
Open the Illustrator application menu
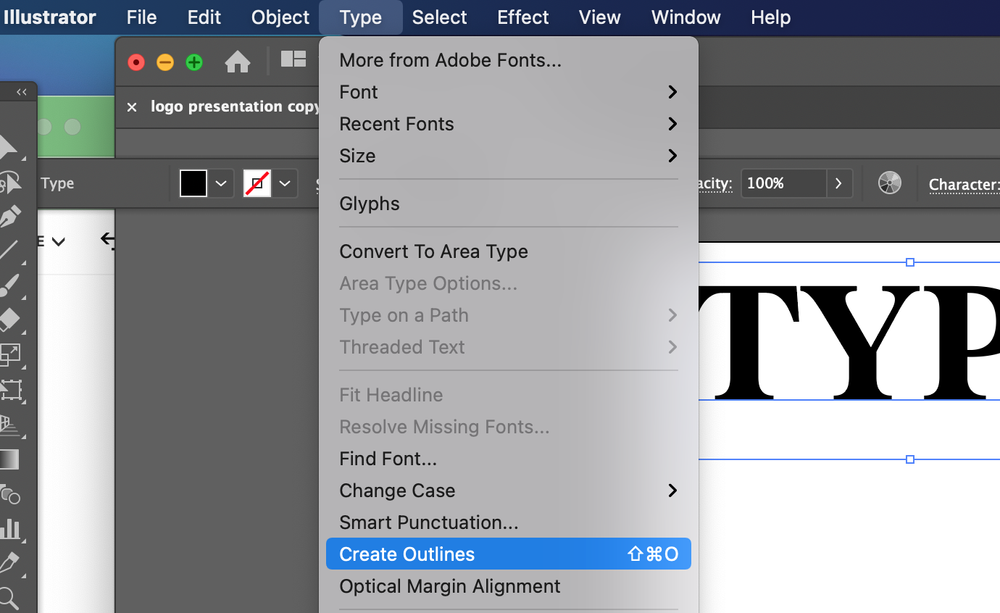[x=50, y=17]
